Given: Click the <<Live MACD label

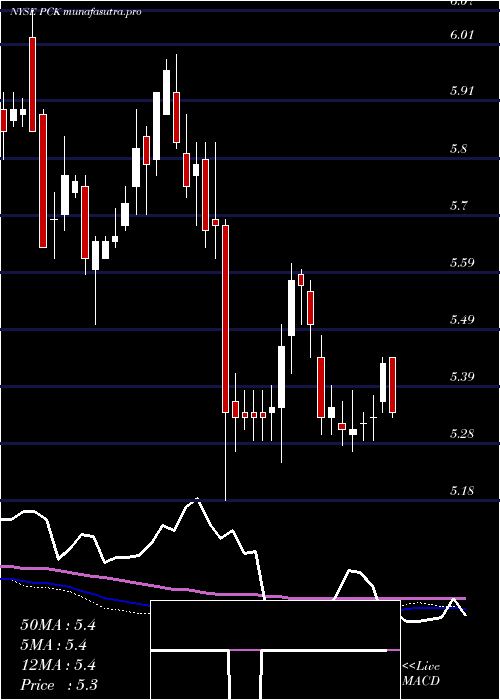Looking at the screenshot, I should click(421, 674).
